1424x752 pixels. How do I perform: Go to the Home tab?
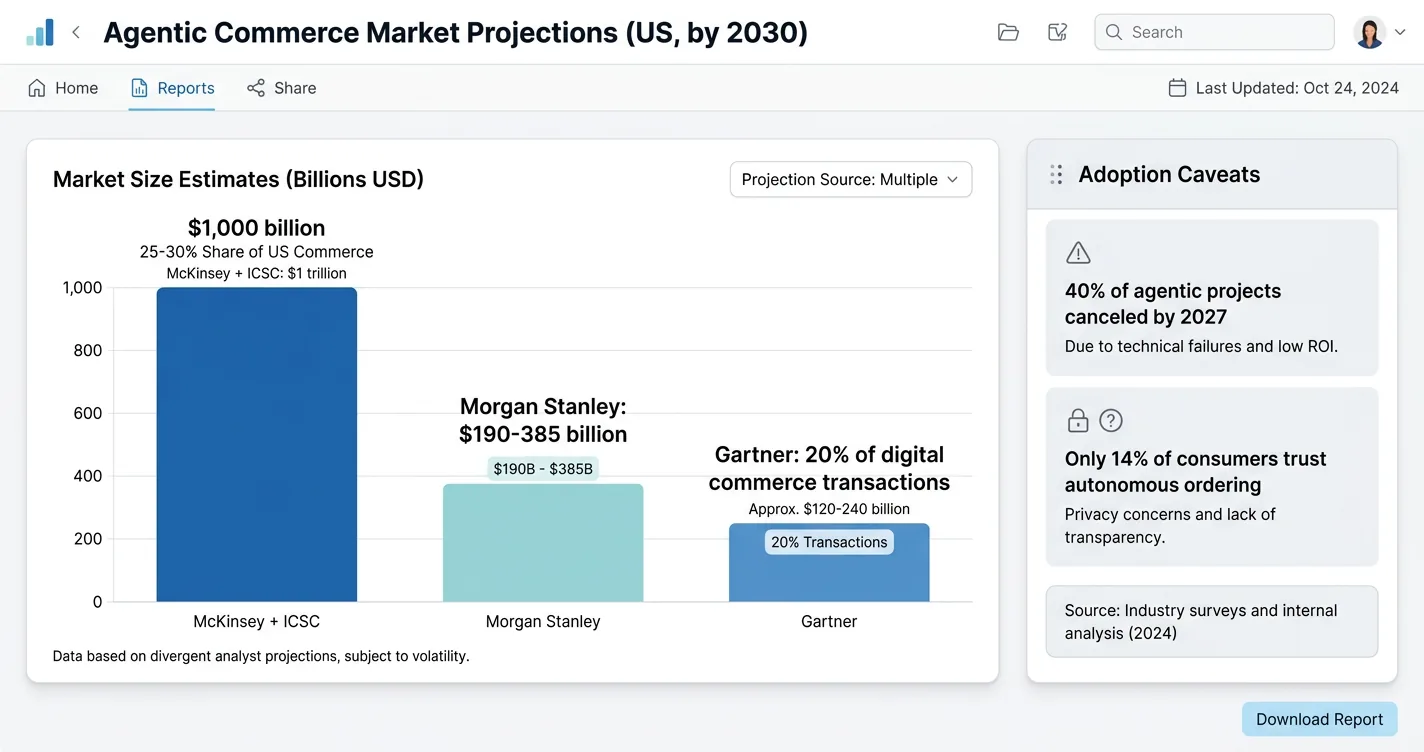point(63,88)
